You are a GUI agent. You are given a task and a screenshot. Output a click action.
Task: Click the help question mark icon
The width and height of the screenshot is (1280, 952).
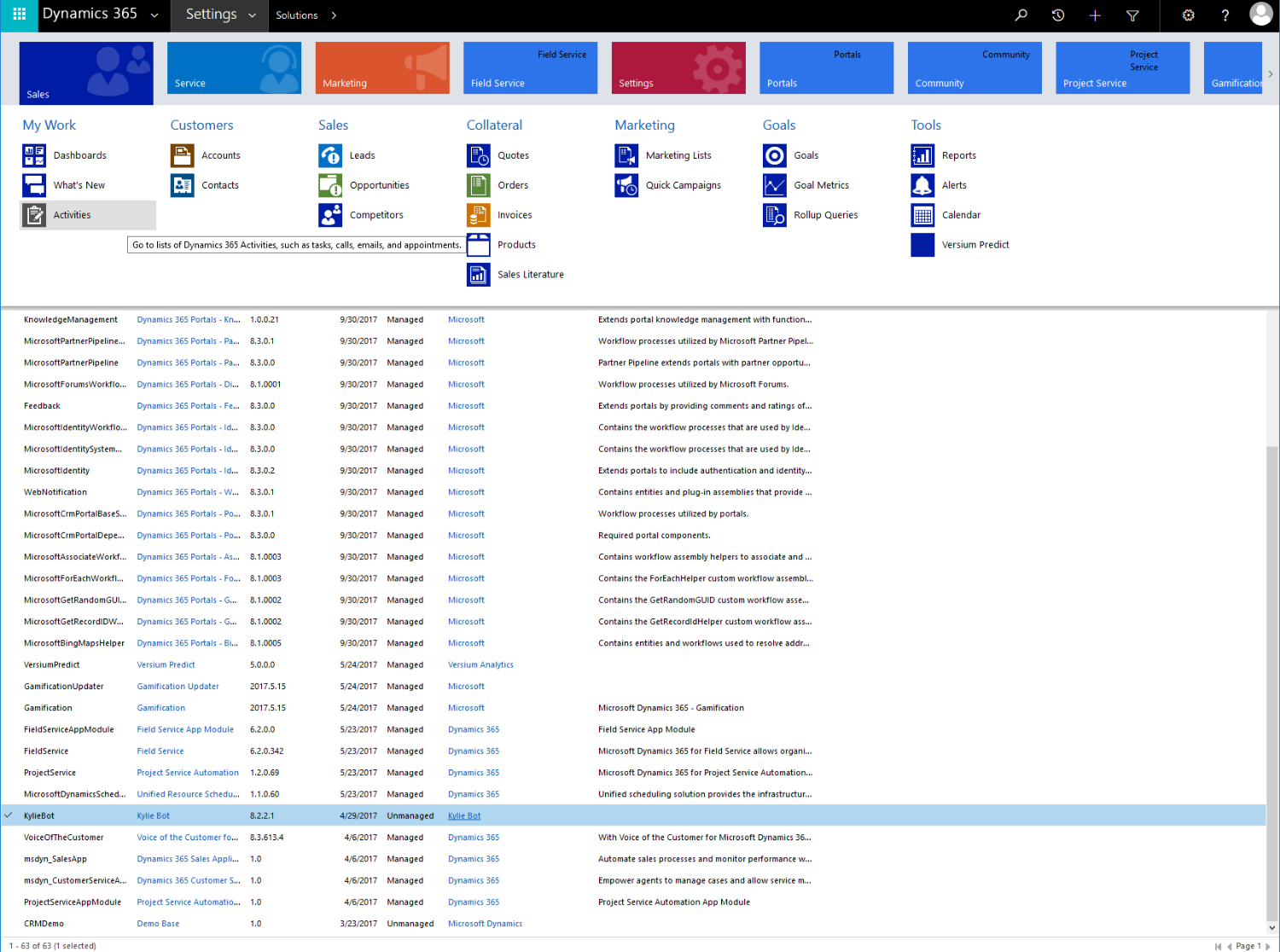pos(1225,15)
